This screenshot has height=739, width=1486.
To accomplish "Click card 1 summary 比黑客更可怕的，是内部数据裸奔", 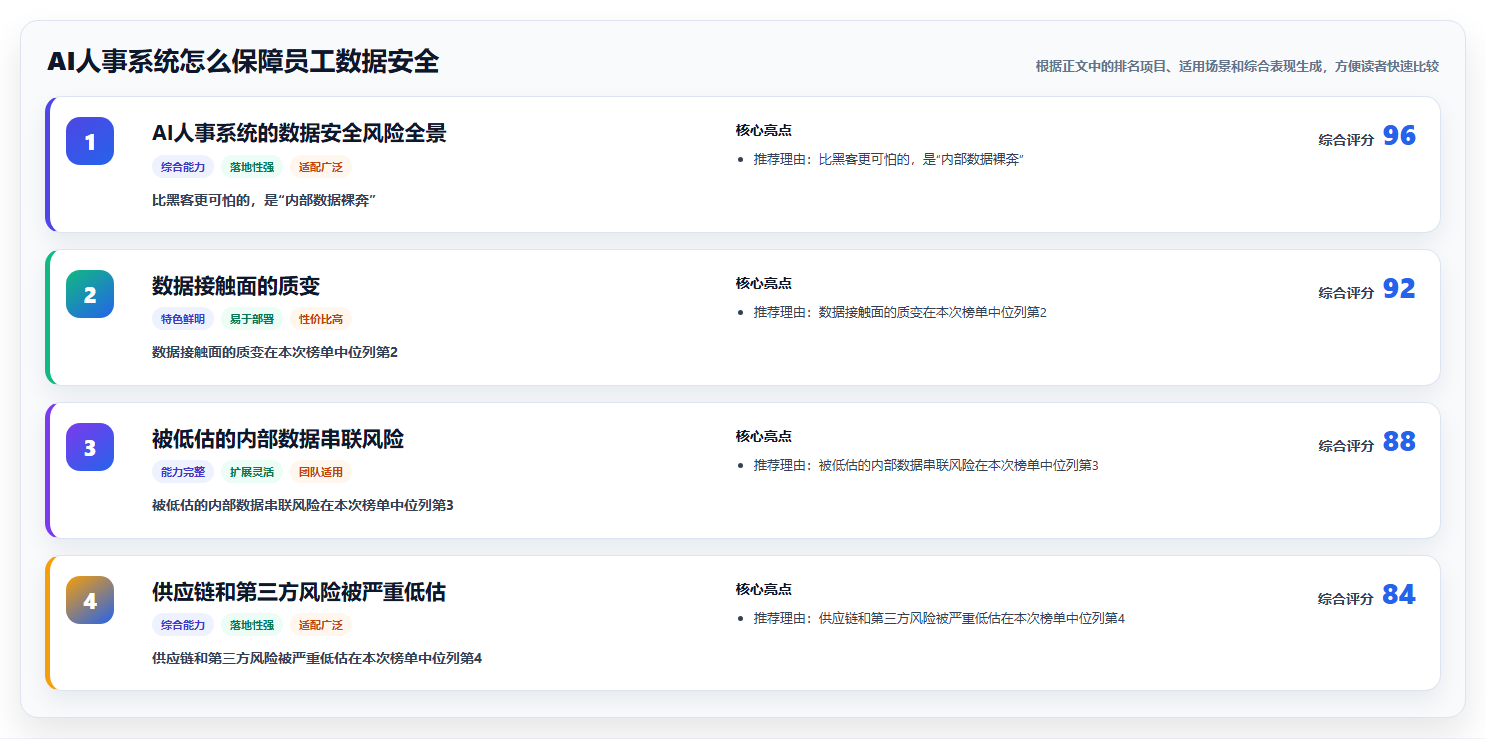I will [264, 200].
